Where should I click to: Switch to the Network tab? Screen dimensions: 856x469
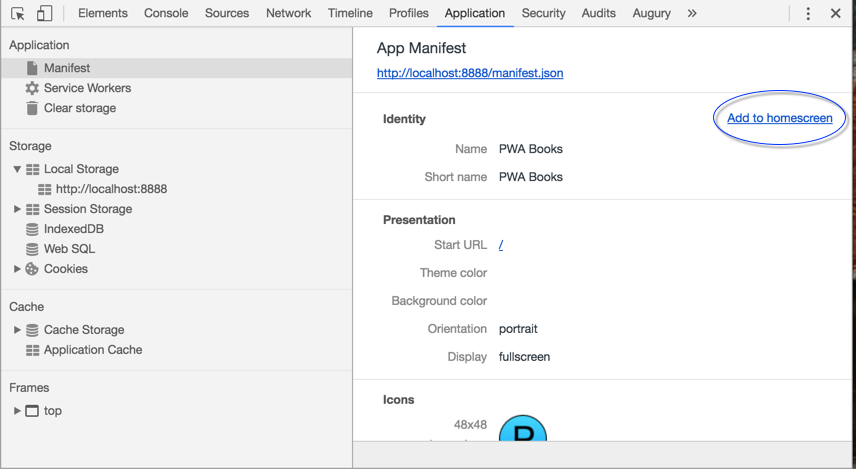tap(288, 13)
